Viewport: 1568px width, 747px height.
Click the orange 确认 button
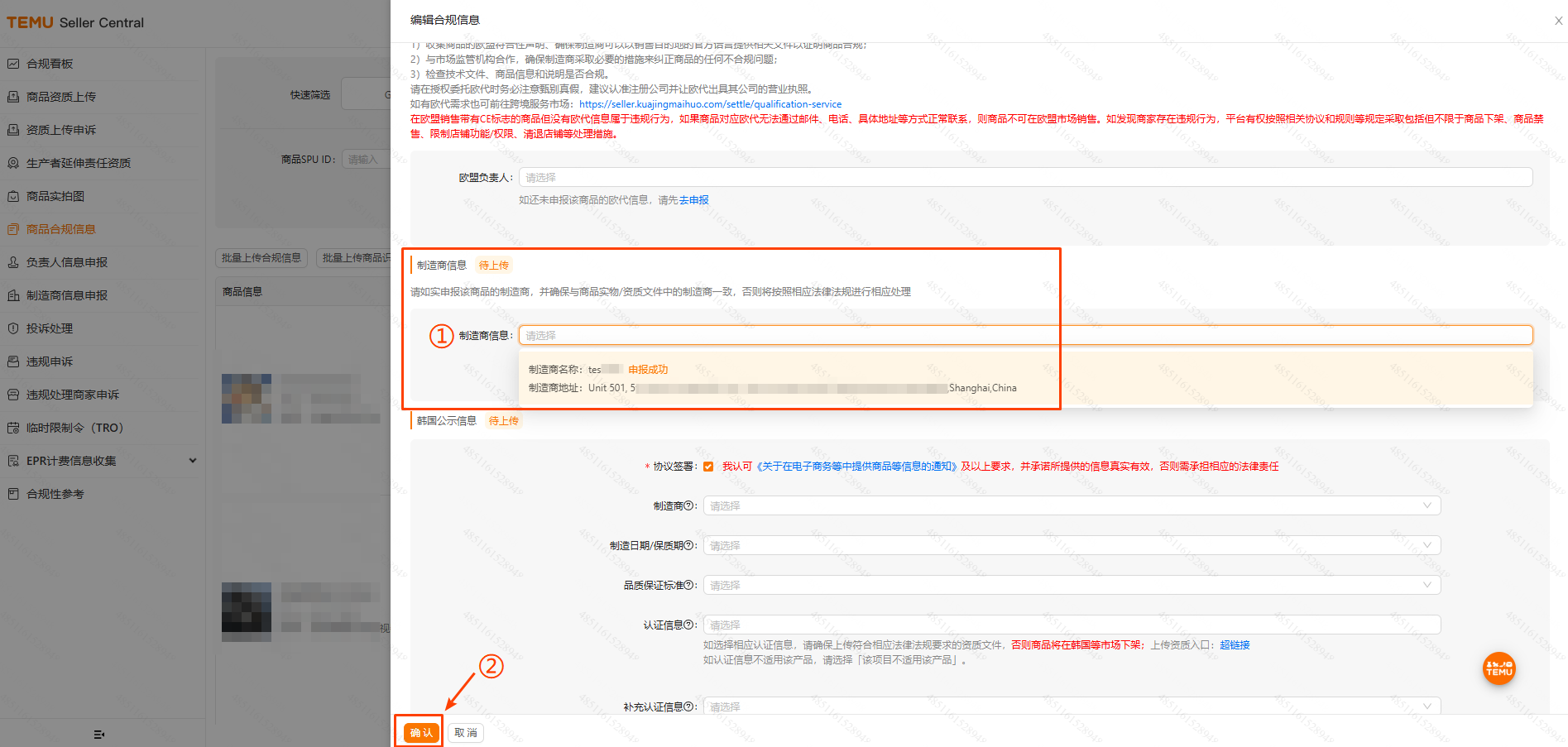tap(421, 733)
